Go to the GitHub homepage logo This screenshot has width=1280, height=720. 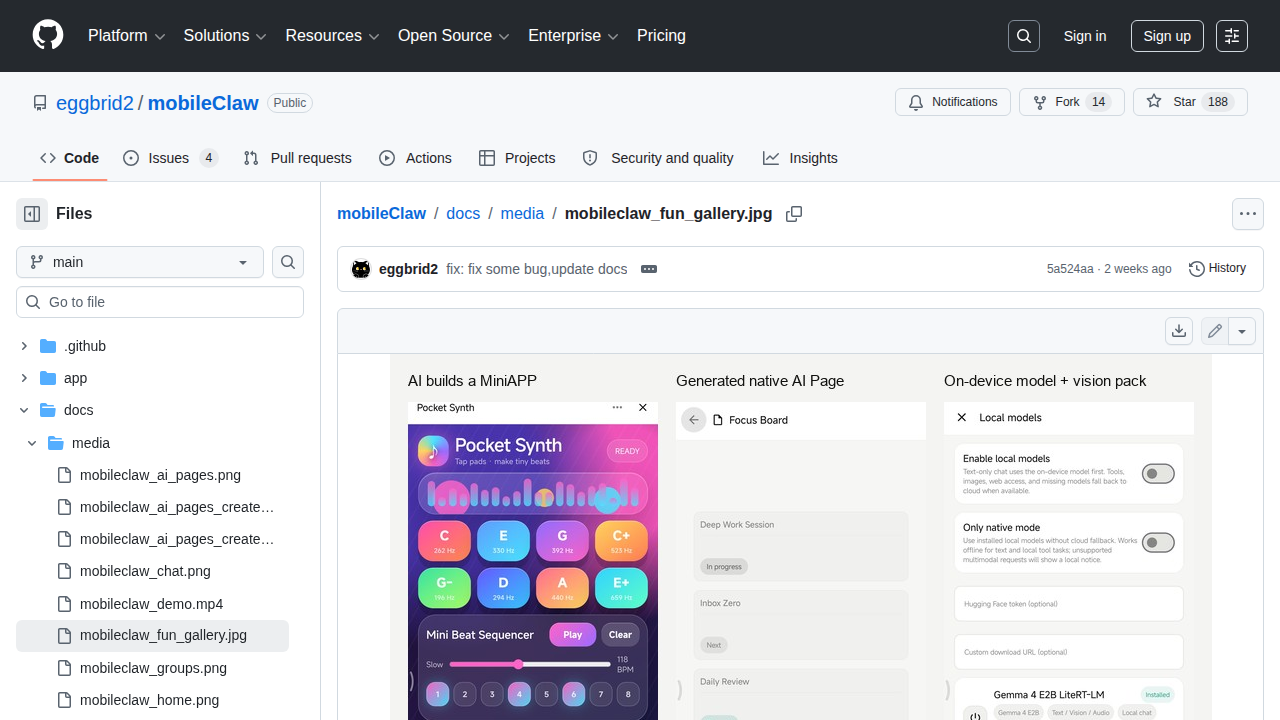48,36
